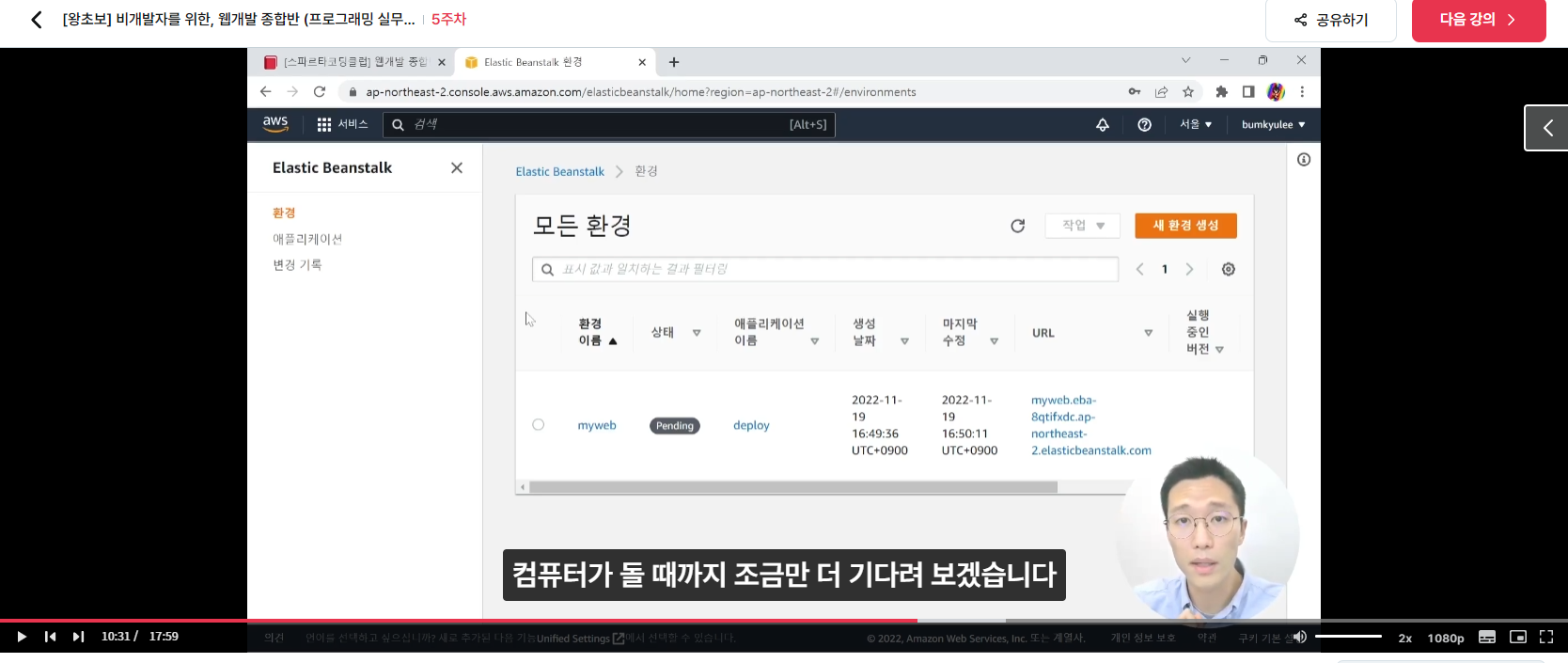Click the AWS logo home
The width and height of the screenshot is (1568, 663).
click(x=275, y=124)
